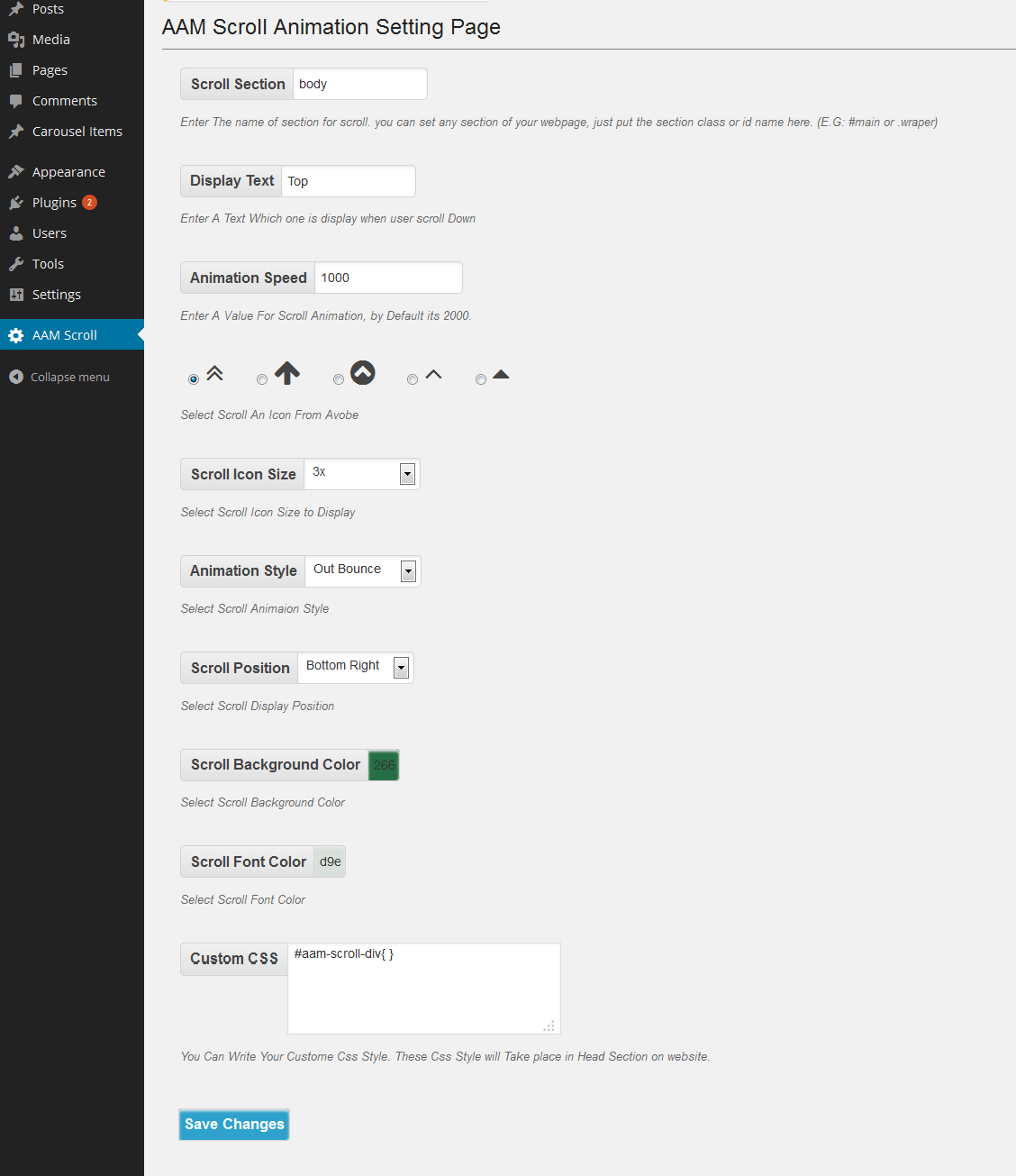1016x1176 pixels.
Task: Click the Settings sliders icon
Action: [16, 295]
